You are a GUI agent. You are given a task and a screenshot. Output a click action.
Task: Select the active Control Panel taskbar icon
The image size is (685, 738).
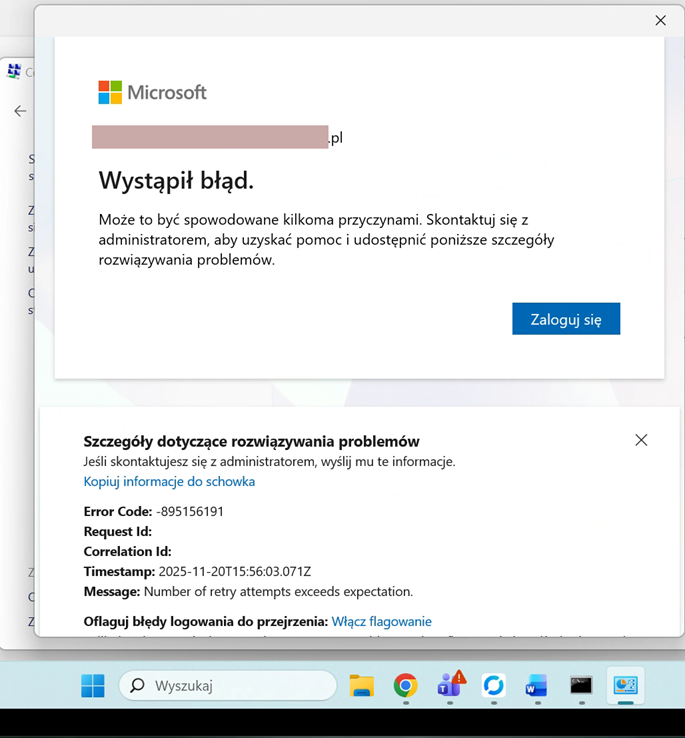pyautogui.click(x=625, y=685)
